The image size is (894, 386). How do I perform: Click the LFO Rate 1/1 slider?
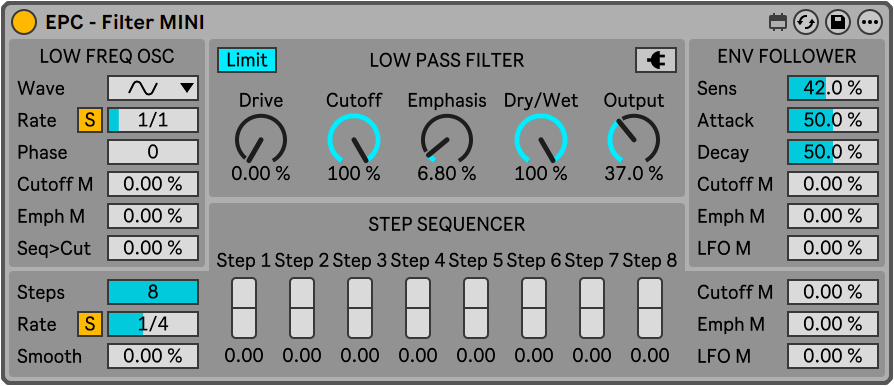(x=153, y=120)
